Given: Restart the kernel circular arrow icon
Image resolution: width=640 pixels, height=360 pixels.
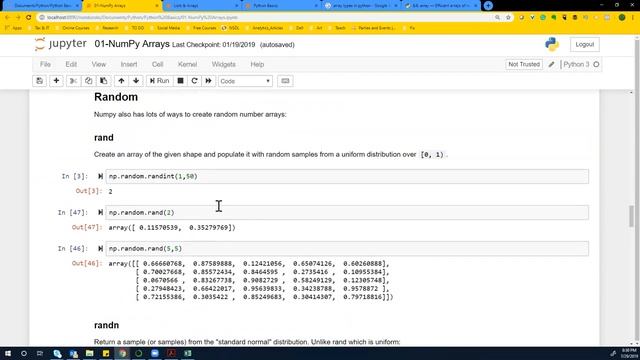Looking at the screenshot, I should pos(194,81).
